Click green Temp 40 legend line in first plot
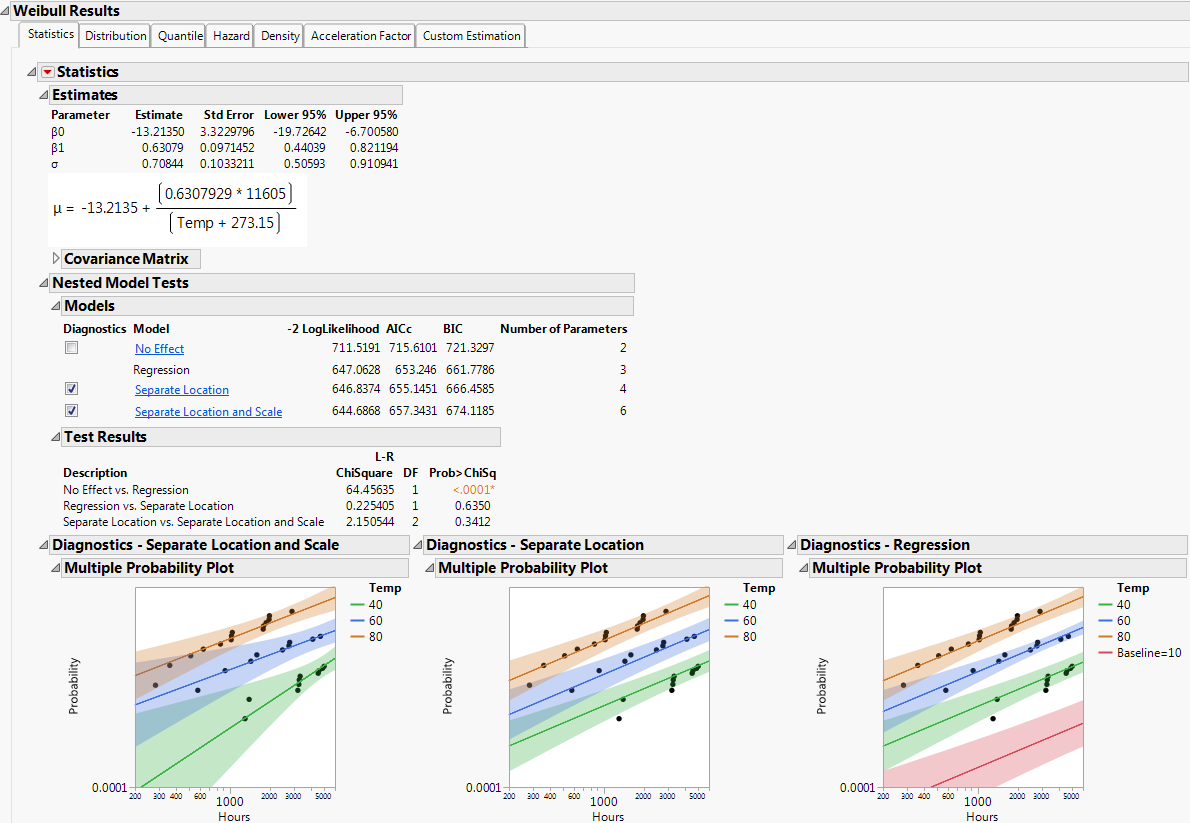The width and height of the screenshot is (1190, 823). (x=358, y=604)
